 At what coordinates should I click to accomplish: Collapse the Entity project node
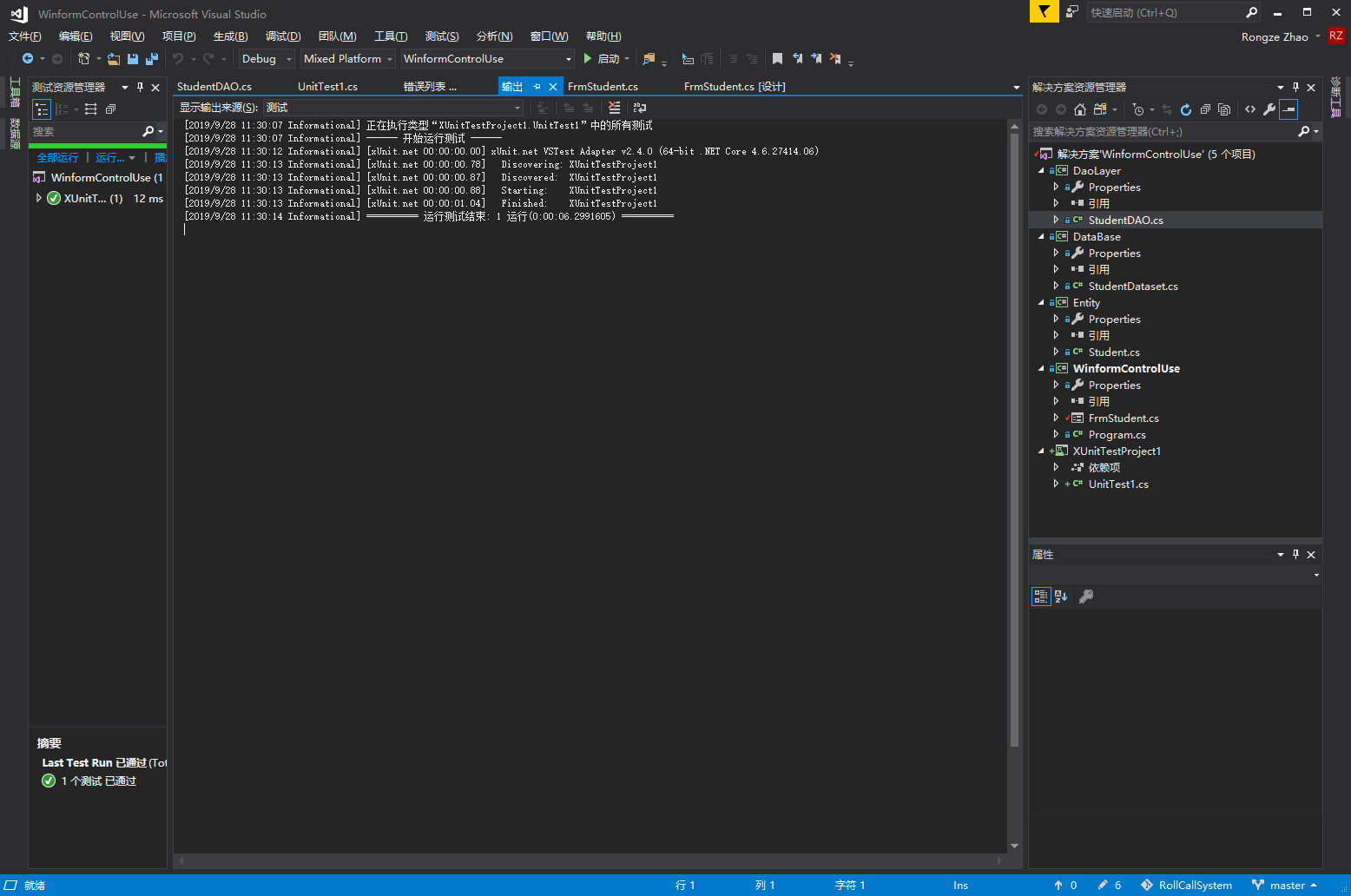1041,303
